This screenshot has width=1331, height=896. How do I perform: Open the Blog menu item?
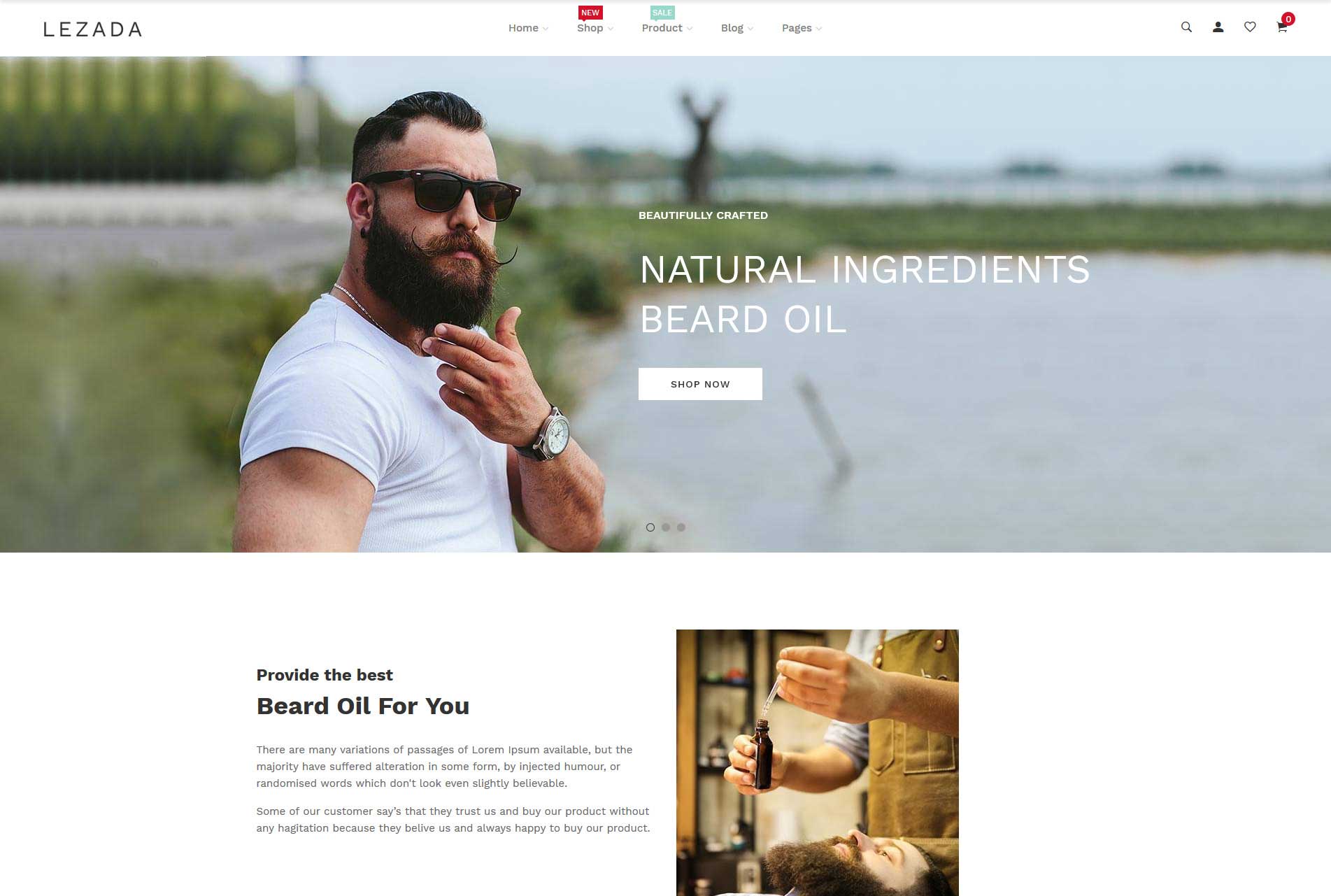732,28
